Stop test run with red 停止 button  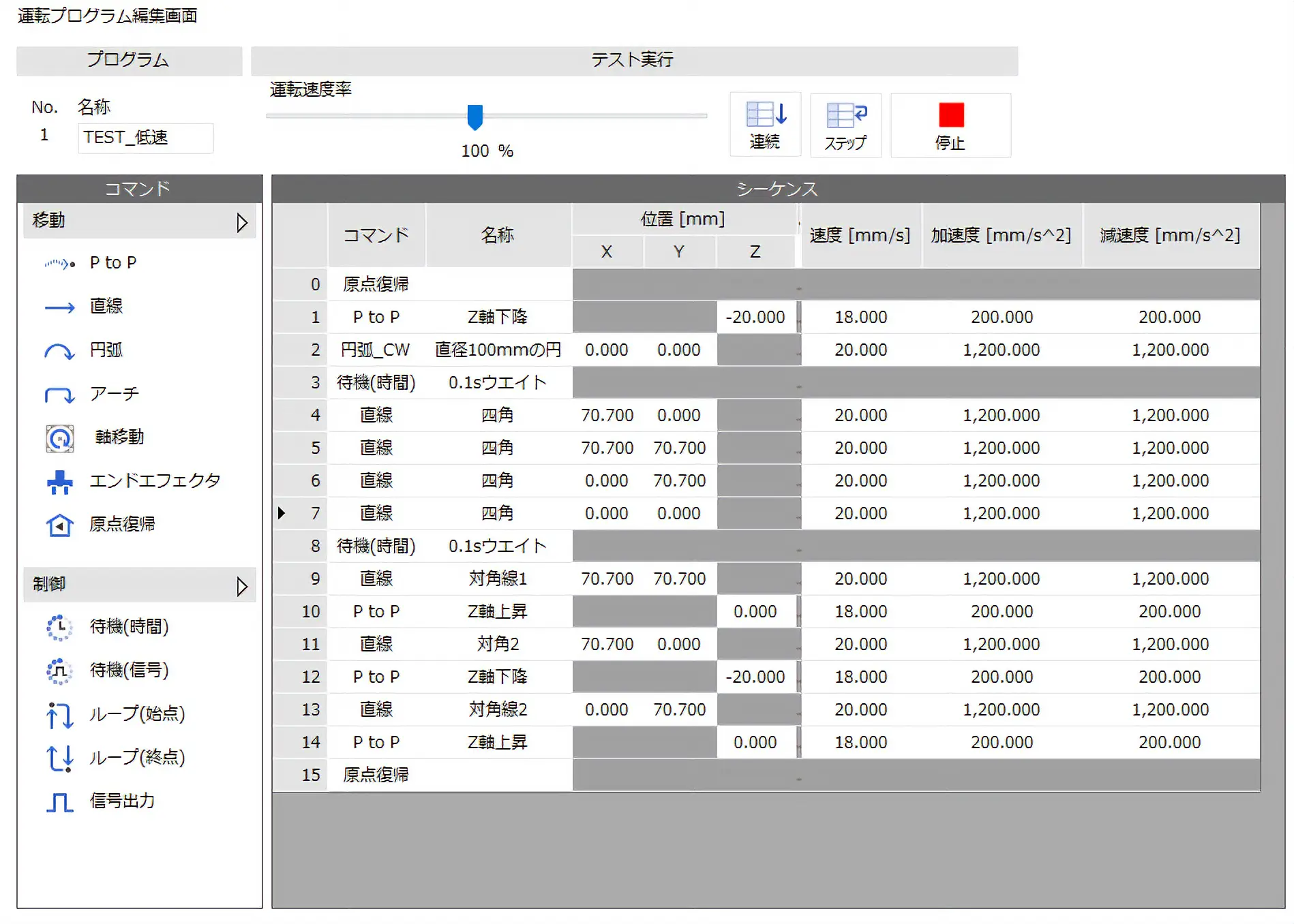click(951, 125)
